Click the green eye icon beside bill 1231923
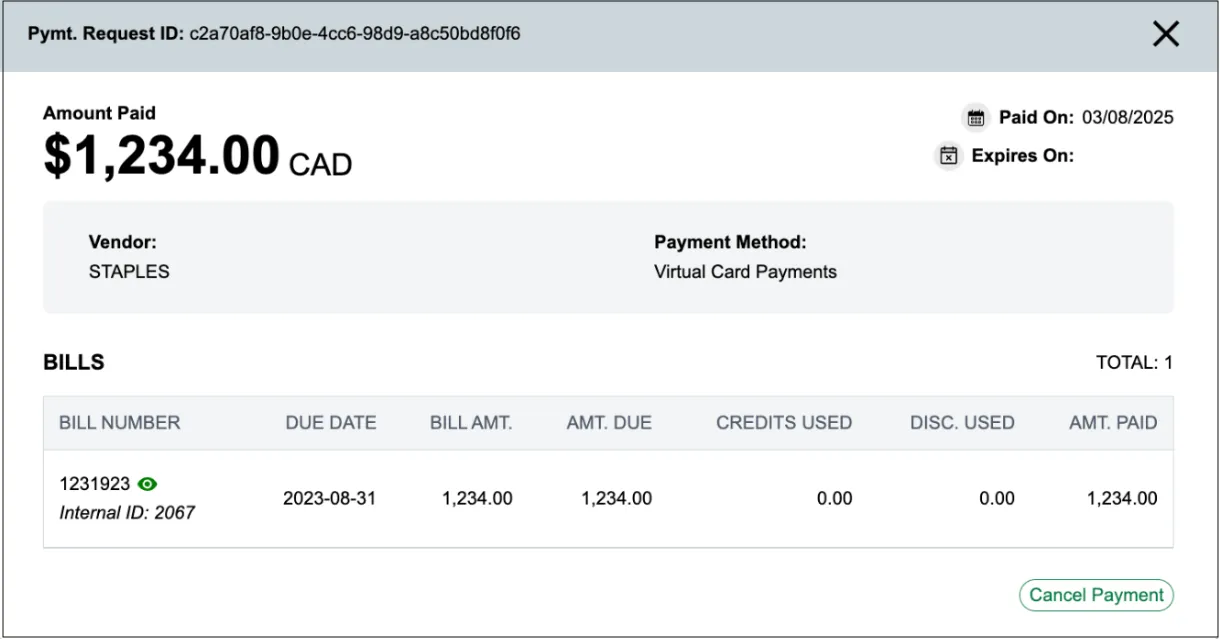The image size is (1220, 639). 148,484
